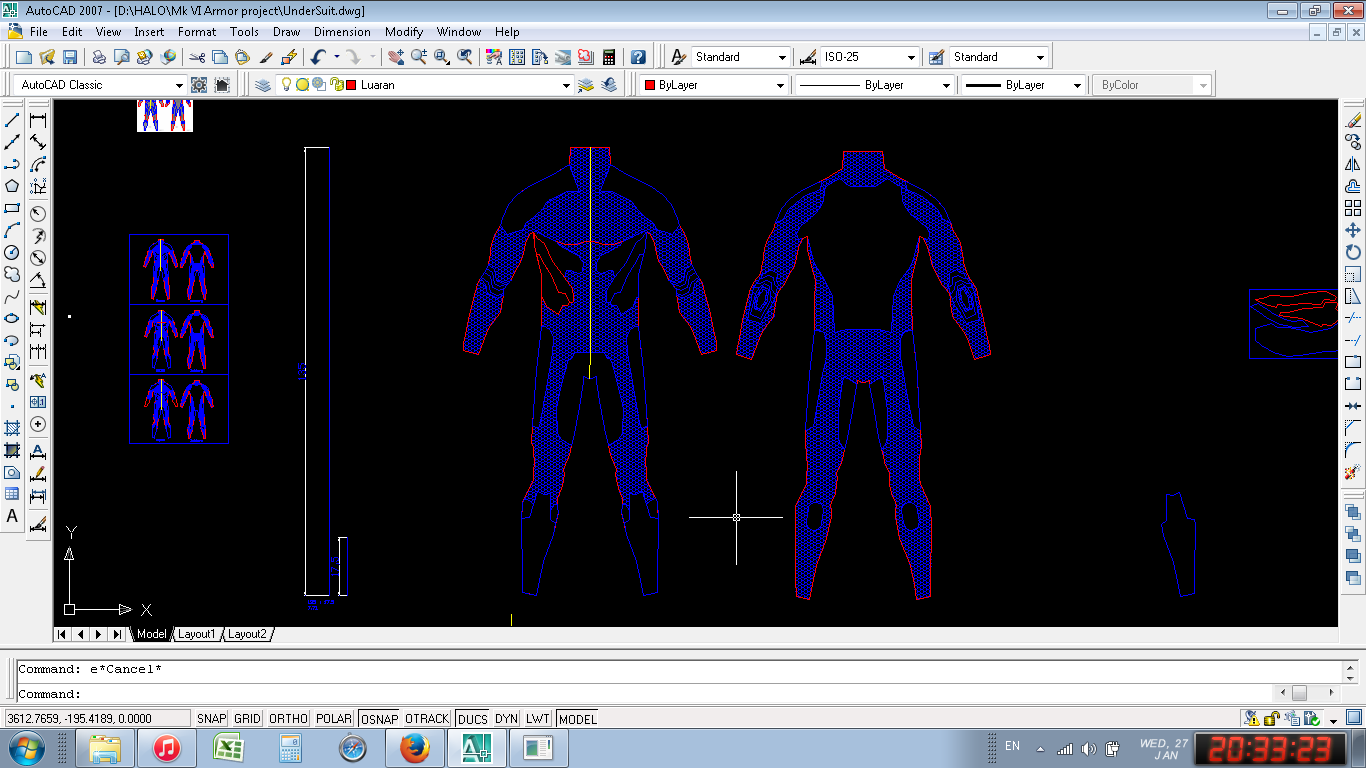The image size is (1366, 768).
Task: Toggle LWT lineweight display
Action: tap(538, 719)
